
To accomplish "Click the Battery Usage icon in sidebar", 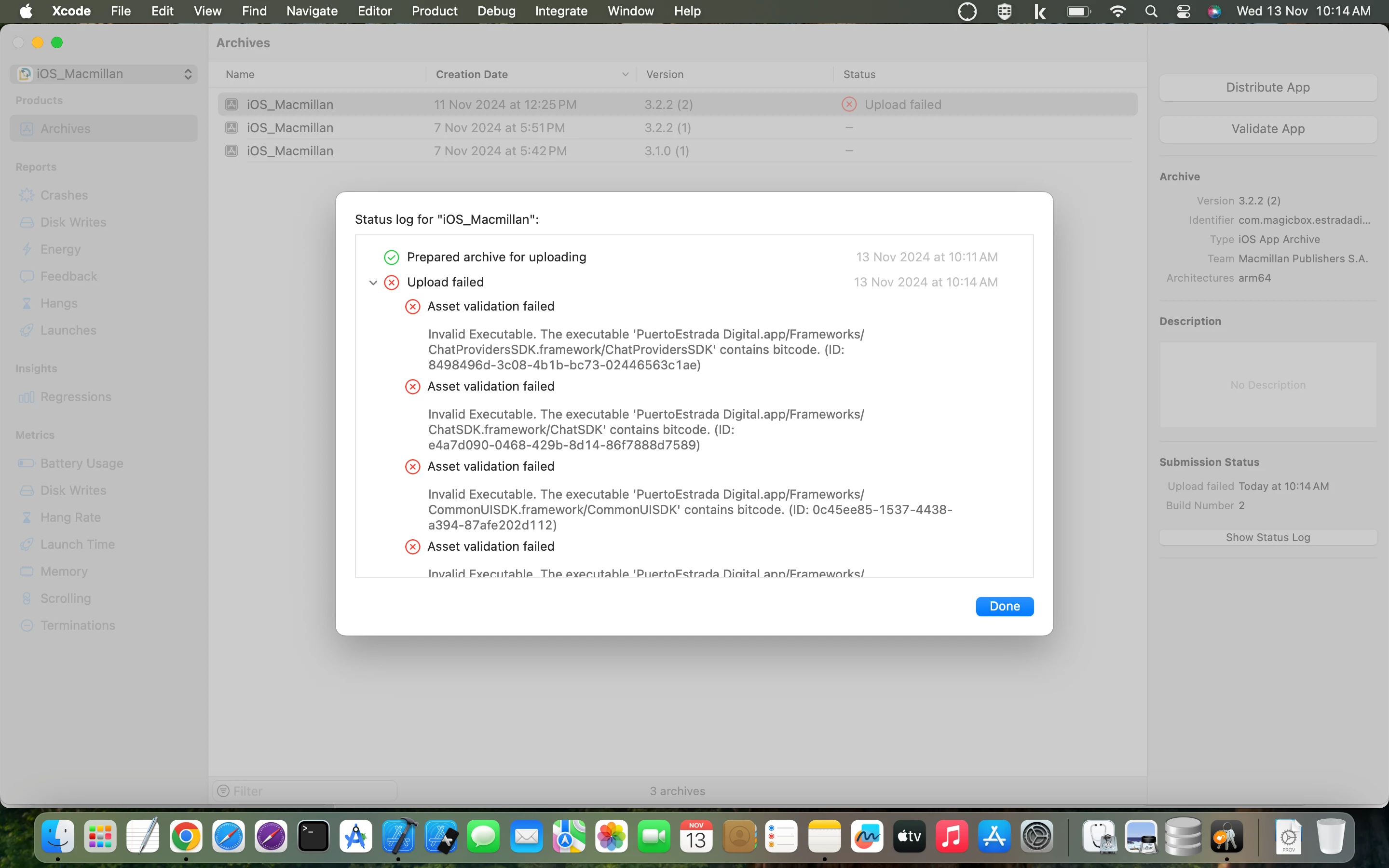I will [27, 463].
